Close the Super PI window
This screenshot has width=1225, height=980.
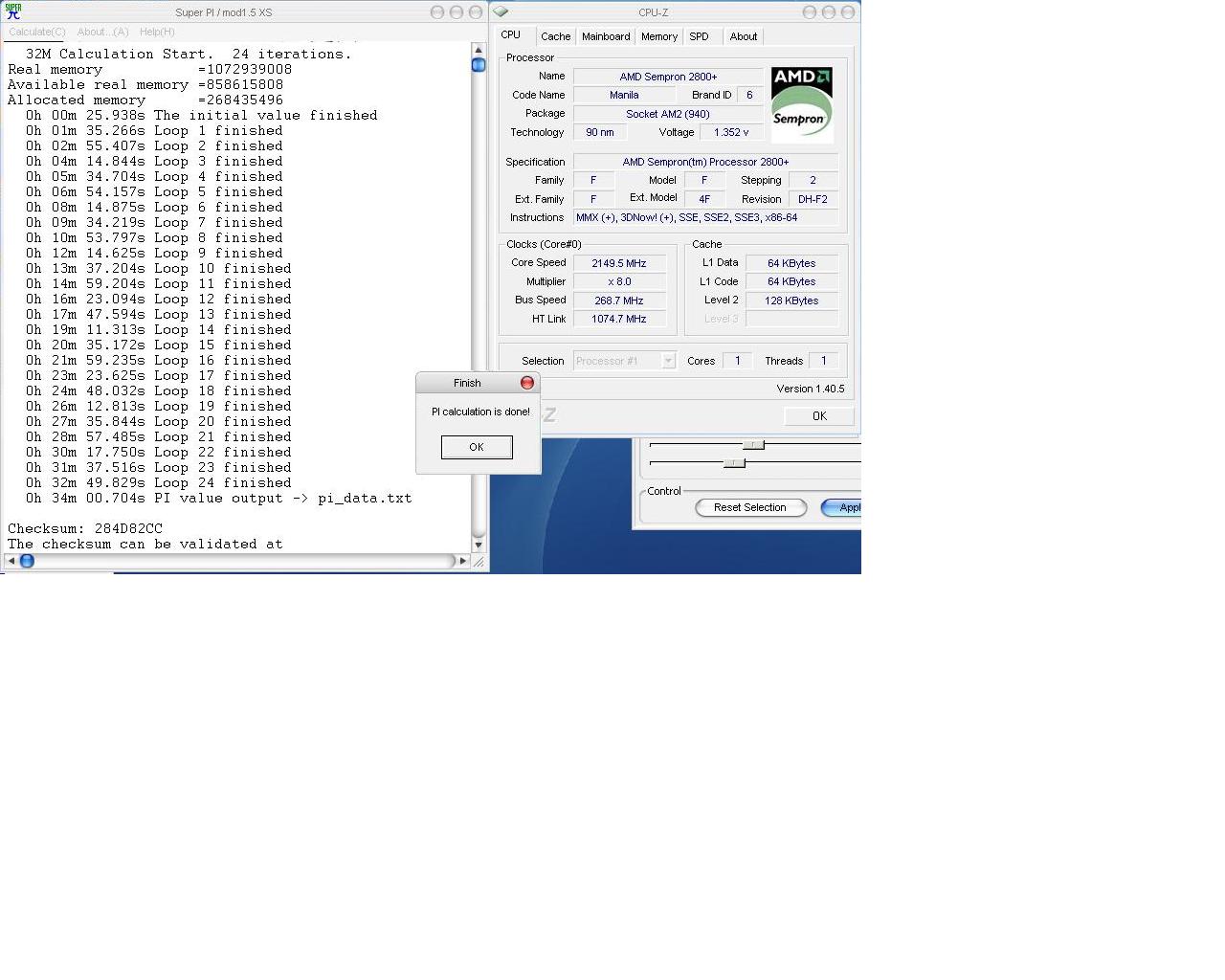coord(476,12)
